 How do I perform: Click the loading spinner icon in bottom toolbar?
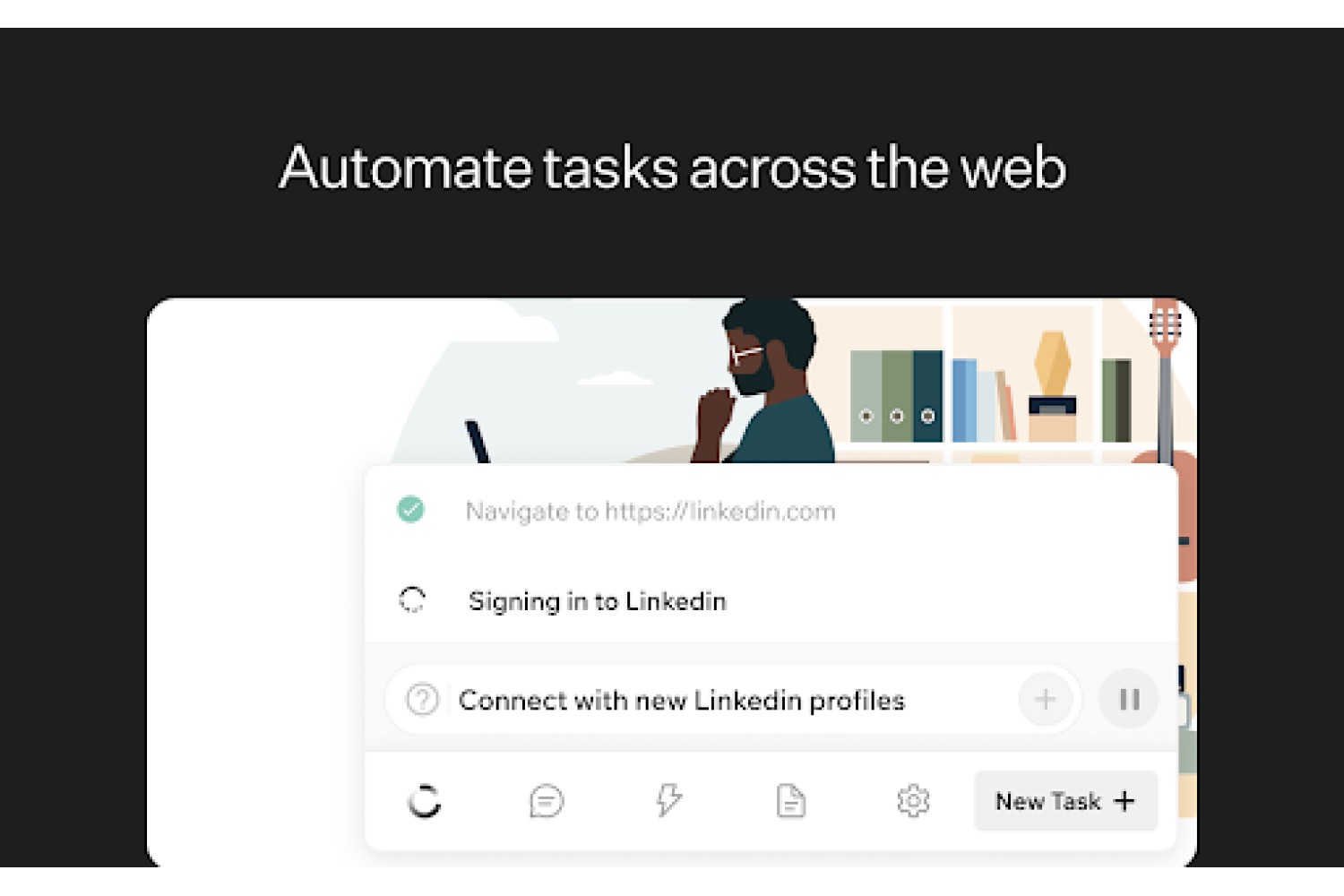pos(424,800)
